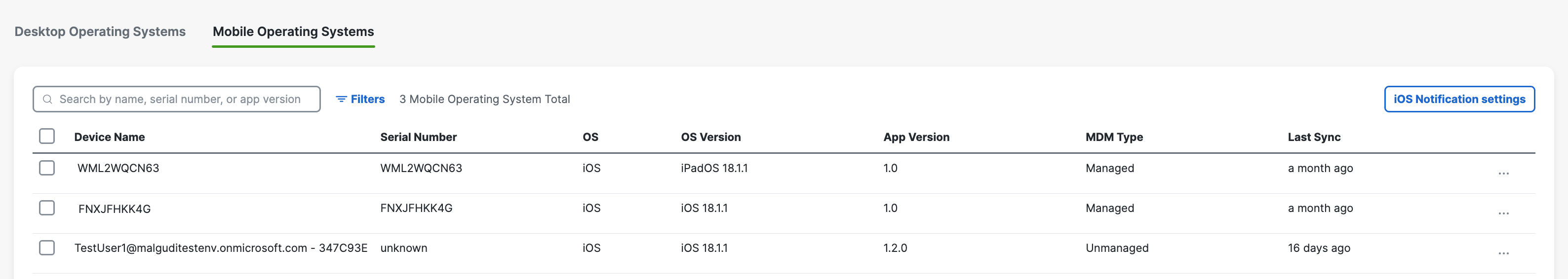Check the WML2WQCN63 device checkbox
Viewport: 1568px width, 279px height.
coord(47,168)
